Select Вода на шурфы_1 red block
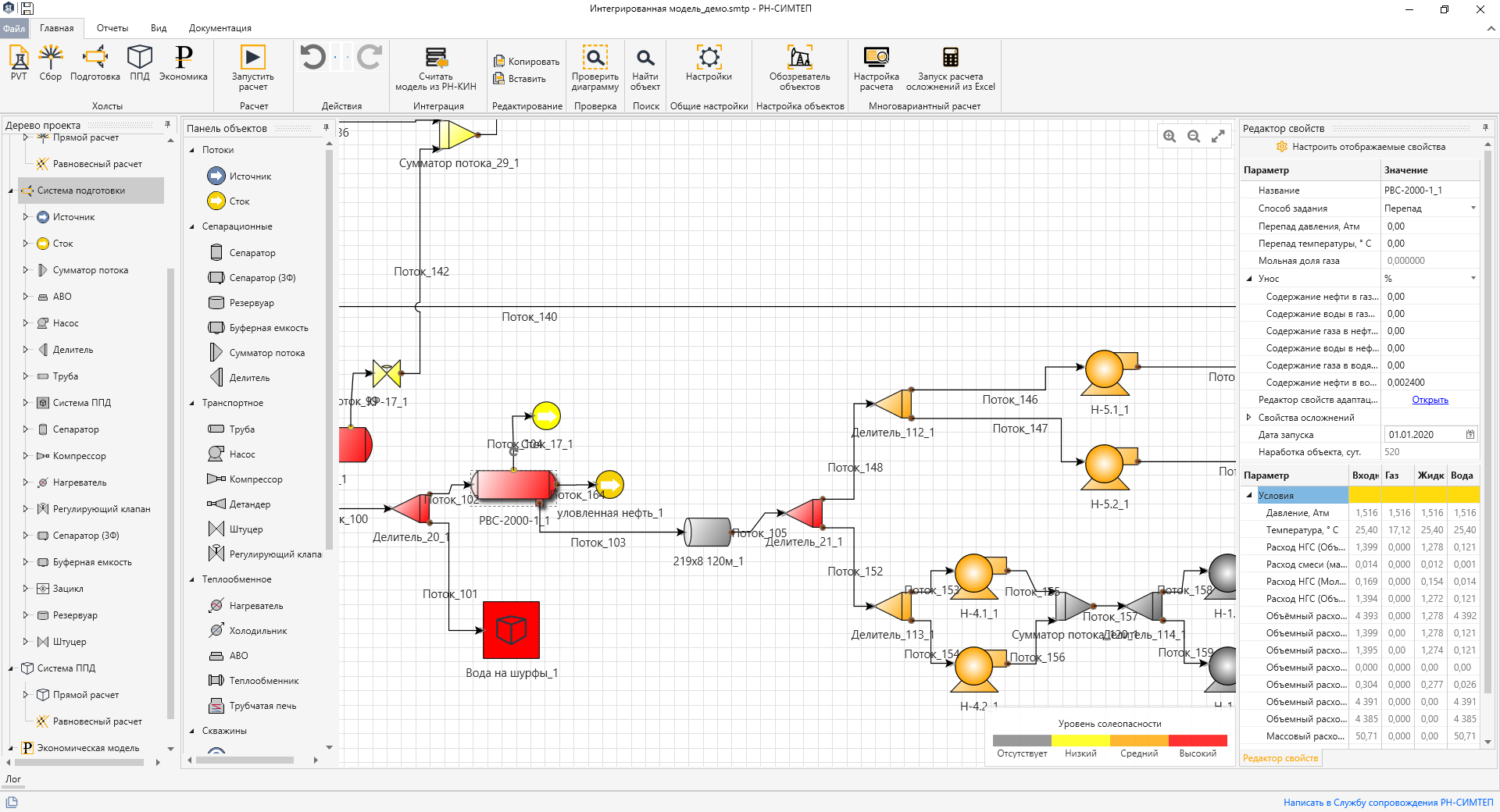1500x812 pixels. click(x=512, y=630)
